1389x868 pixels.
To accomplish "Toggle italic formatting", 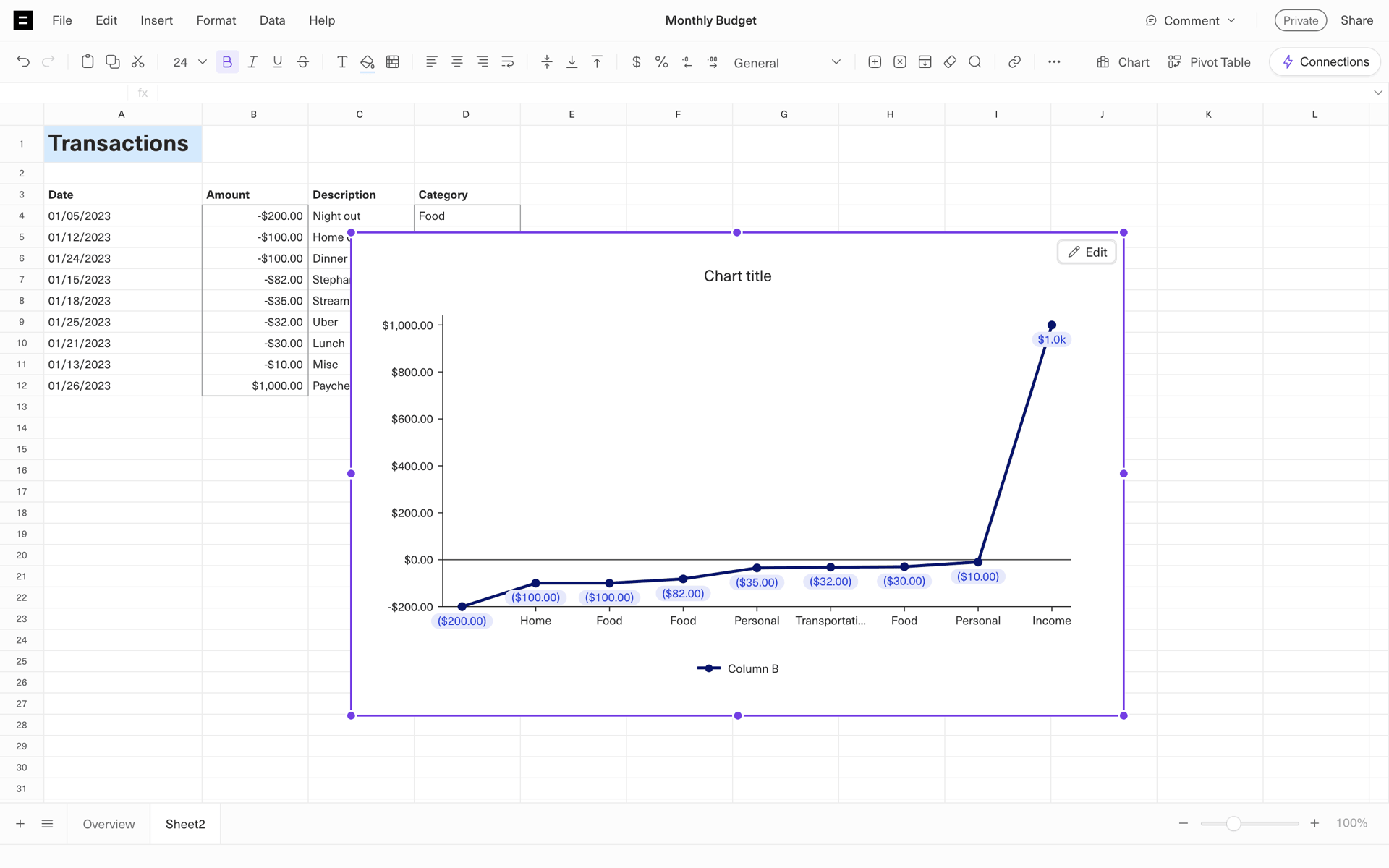I will click(252, 62).
